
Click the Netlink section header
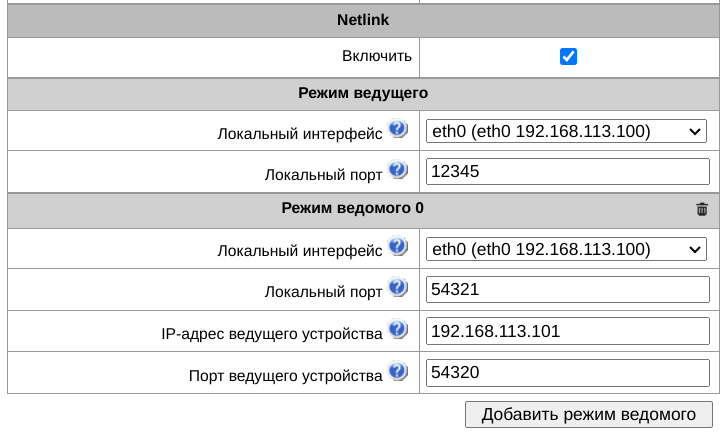363,19
